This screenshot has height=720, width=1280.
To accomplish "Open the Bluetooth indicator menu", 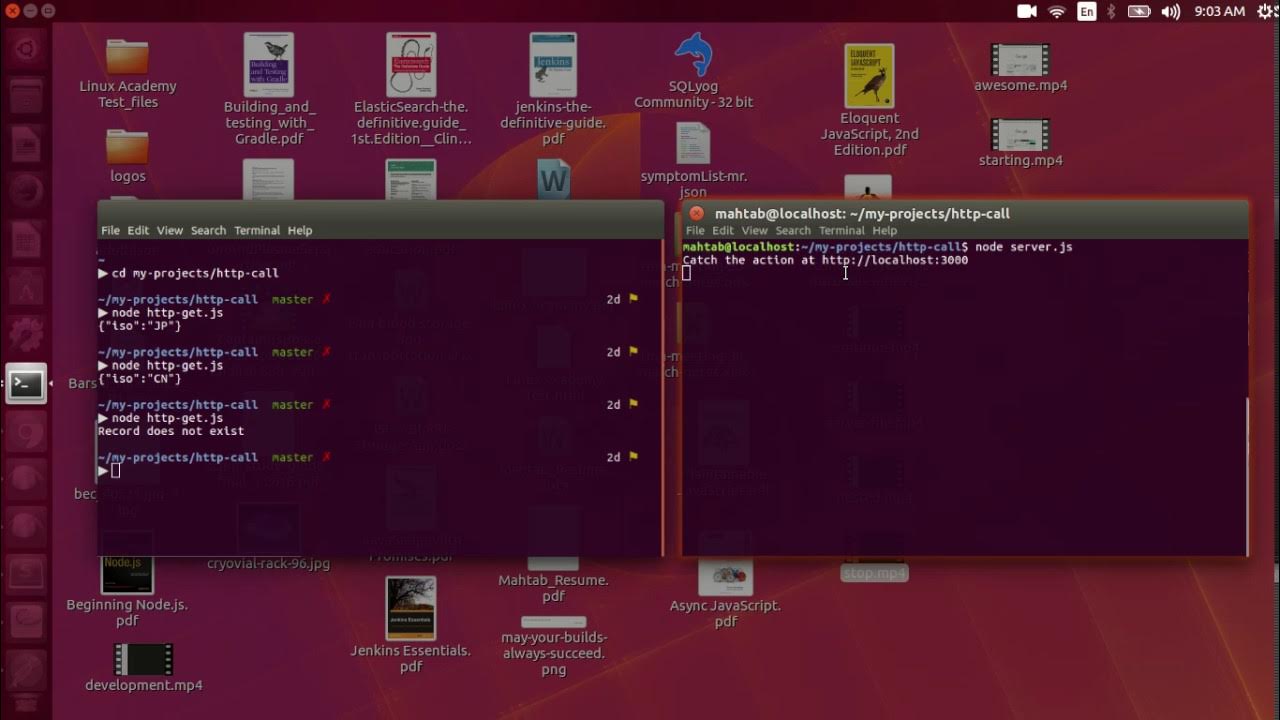I will tap(1112, 11).
